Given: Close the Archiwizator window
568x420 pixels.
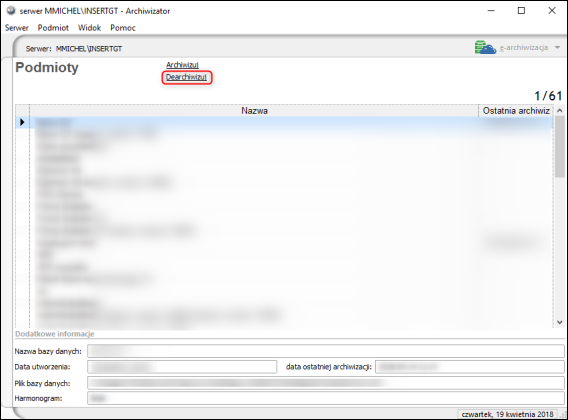Looking at the screenshot, I should tap(552, 11).
